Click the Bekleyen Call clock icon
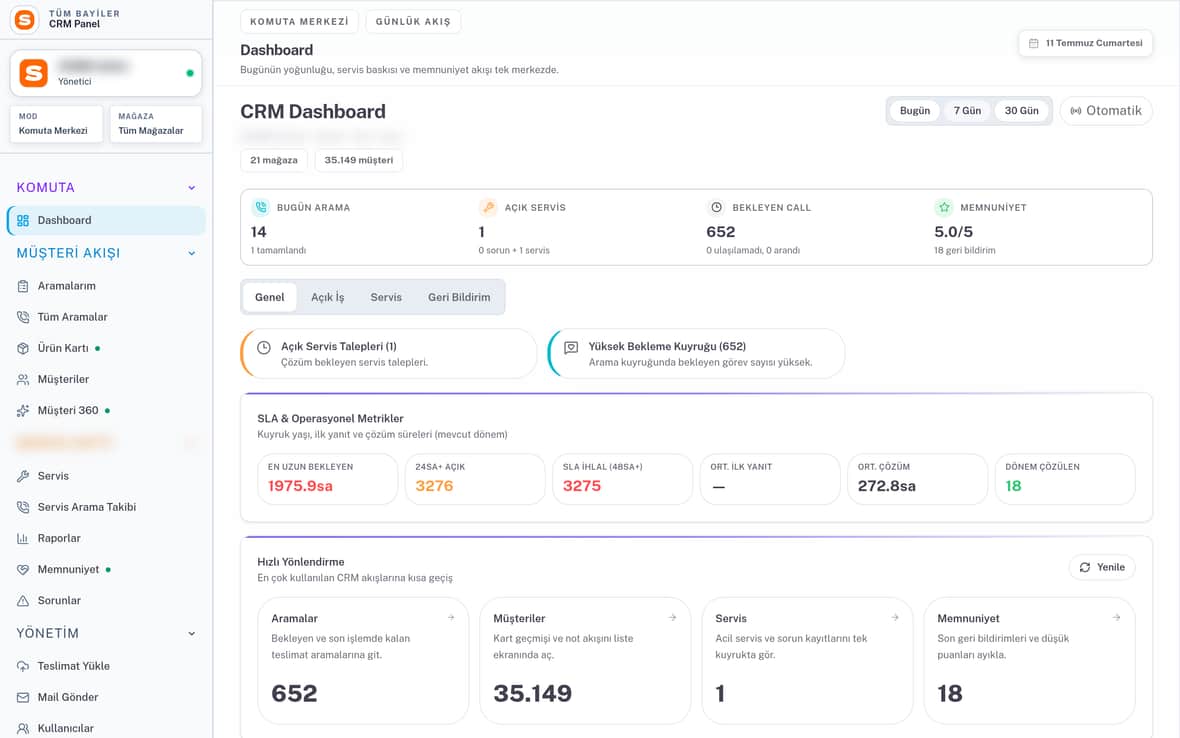Screen dimensions: 1180x738 coord(716,207)
